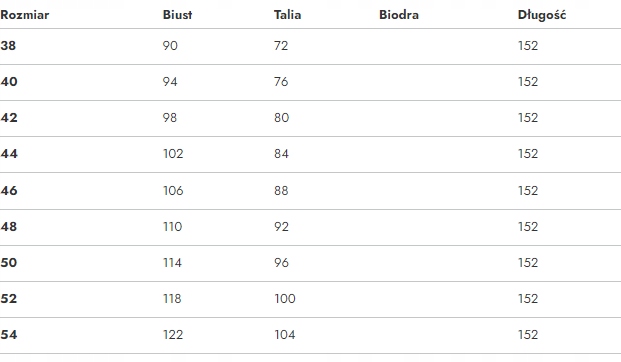Select size 42 row label
Viewport: 621px width, 362px height.
click(x=9, y=118)
